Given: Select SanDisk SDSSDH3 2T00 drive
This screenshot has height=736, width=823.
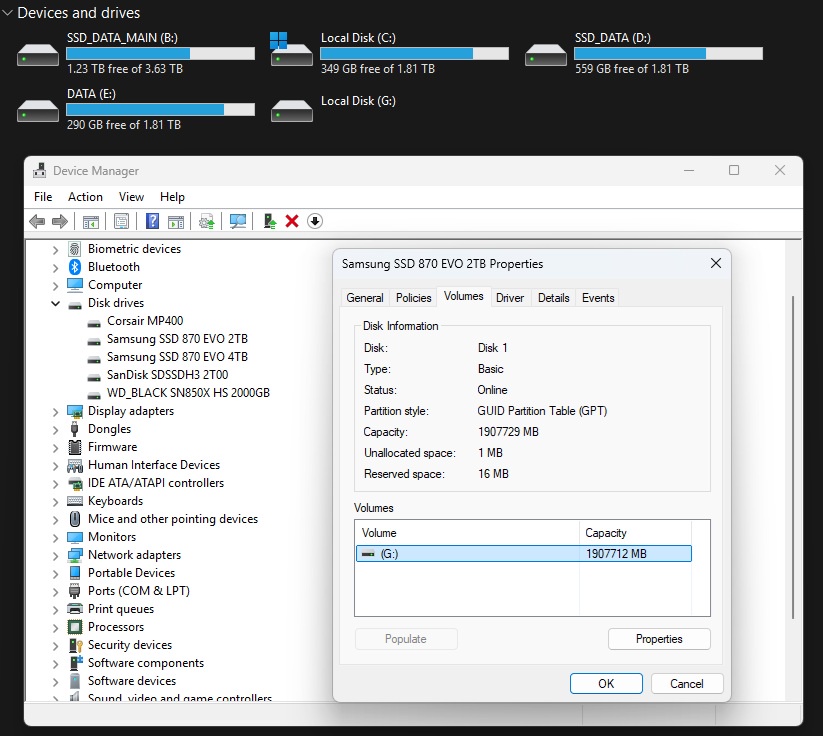Looking at the screenshot, I should (x=167, y=375).
